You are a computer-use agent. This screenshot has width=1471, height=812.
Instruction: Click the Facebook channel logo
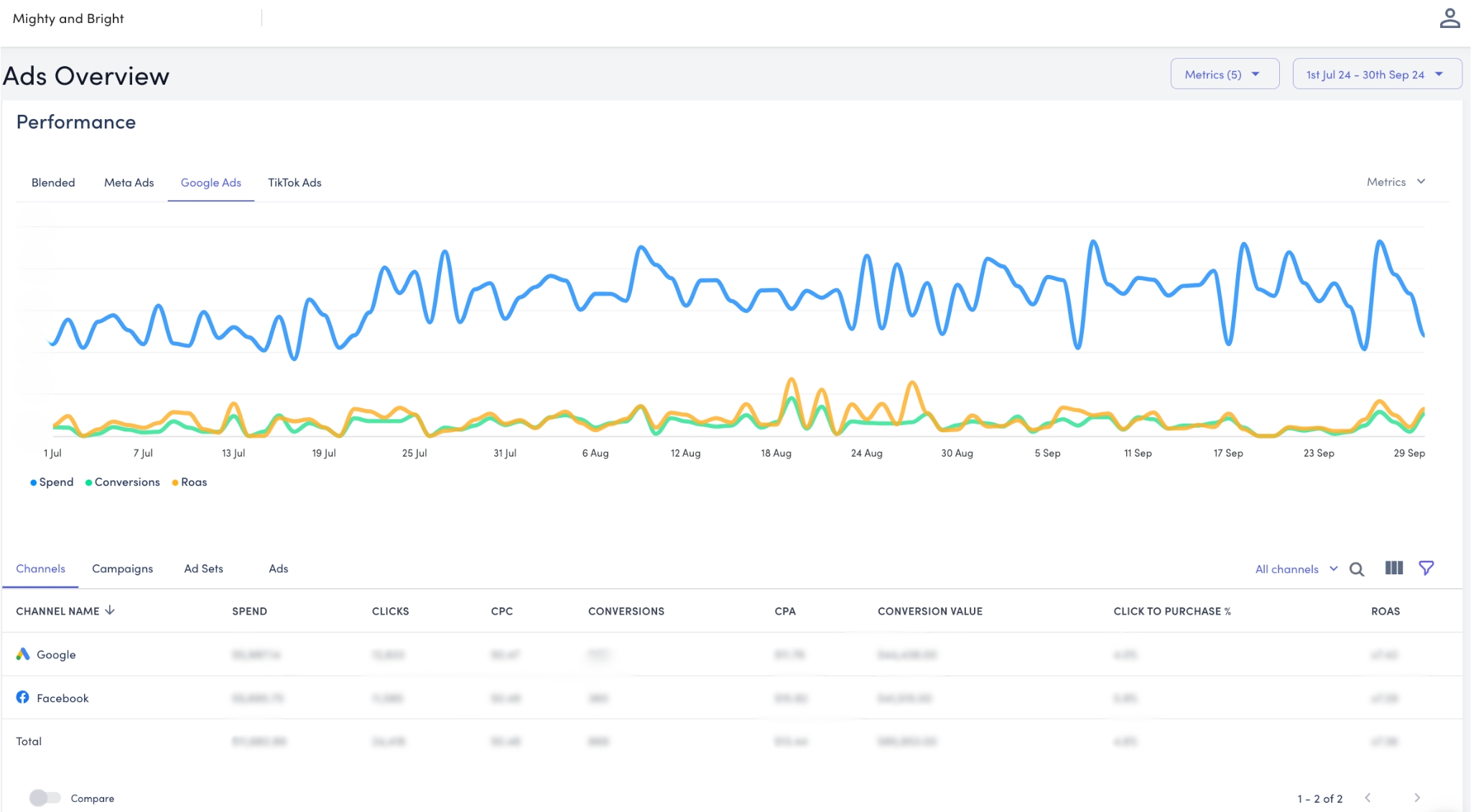click(23, 697)
